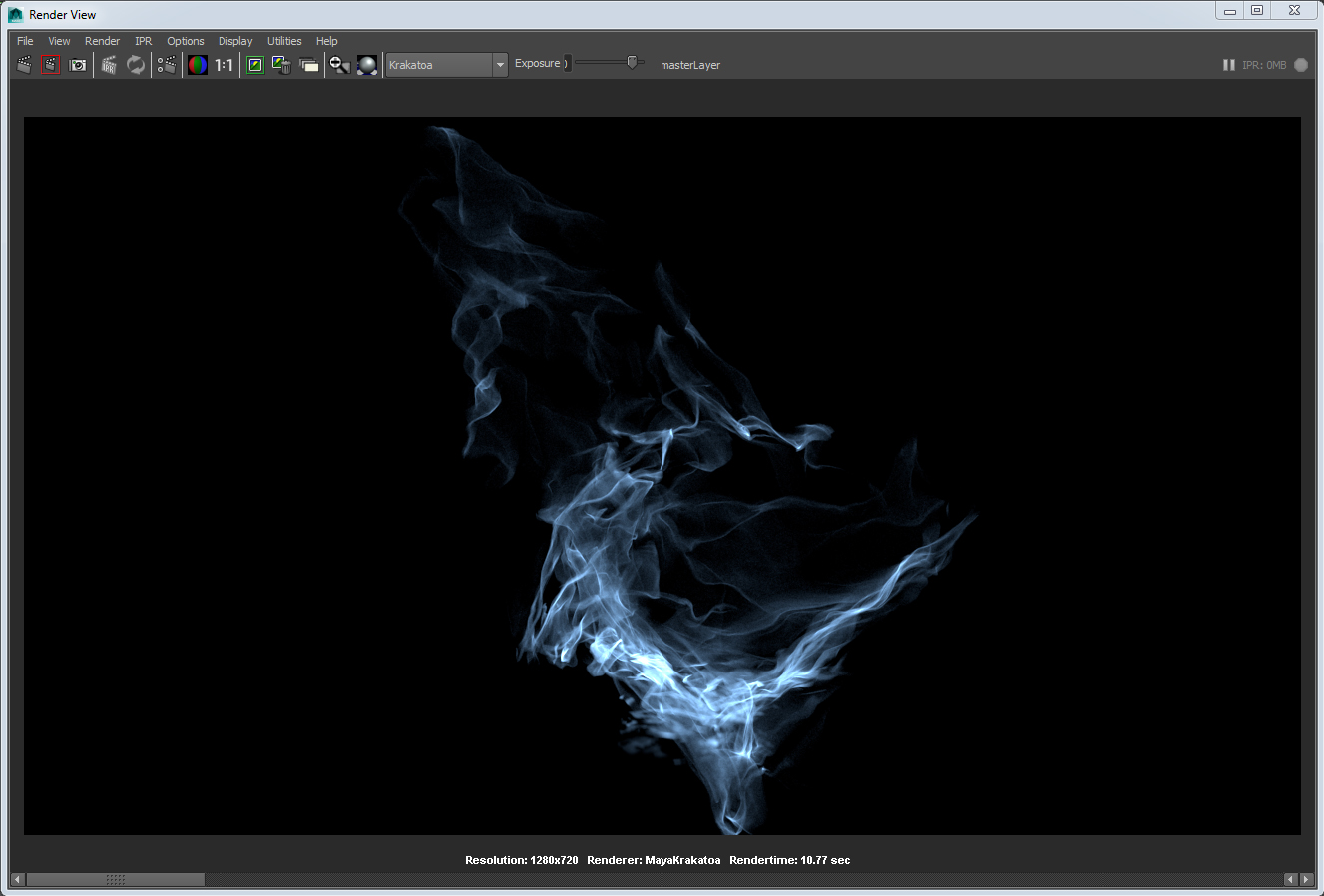Reset the Exposure value by clicking its label
Viewport: 1324px width, 896px height.
click(x=538, y=62)
